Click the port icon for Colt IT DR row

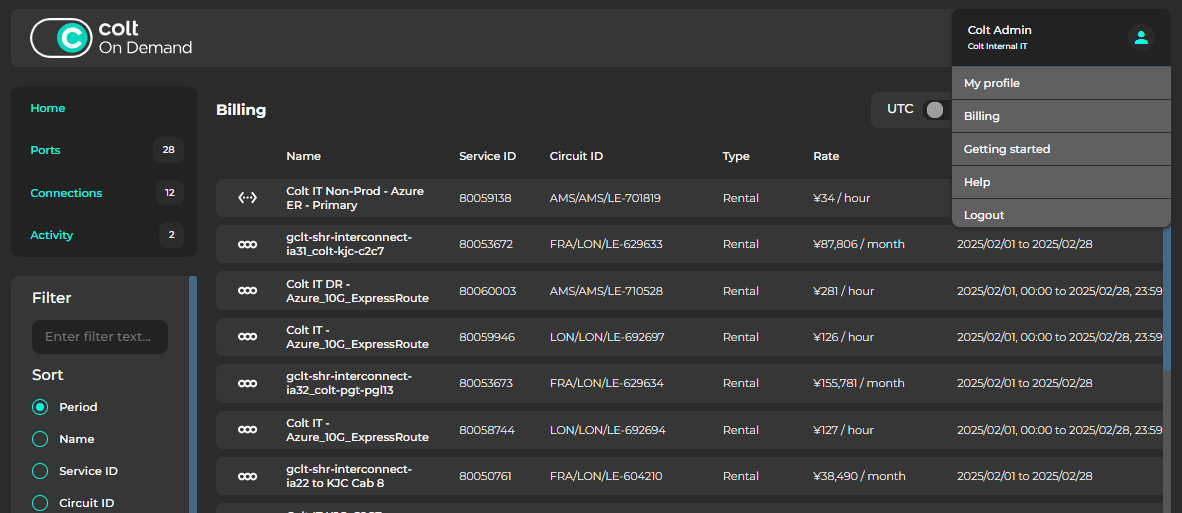[x=247, y=291]
